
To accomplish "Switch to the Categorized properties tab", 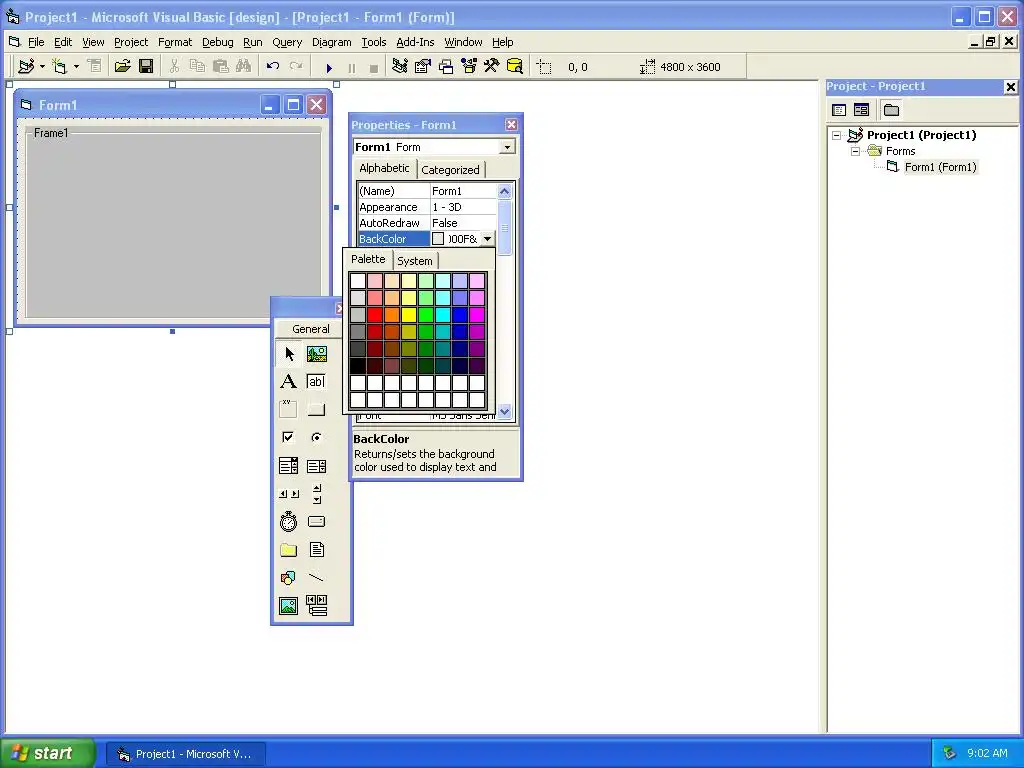I will (450, 170).
